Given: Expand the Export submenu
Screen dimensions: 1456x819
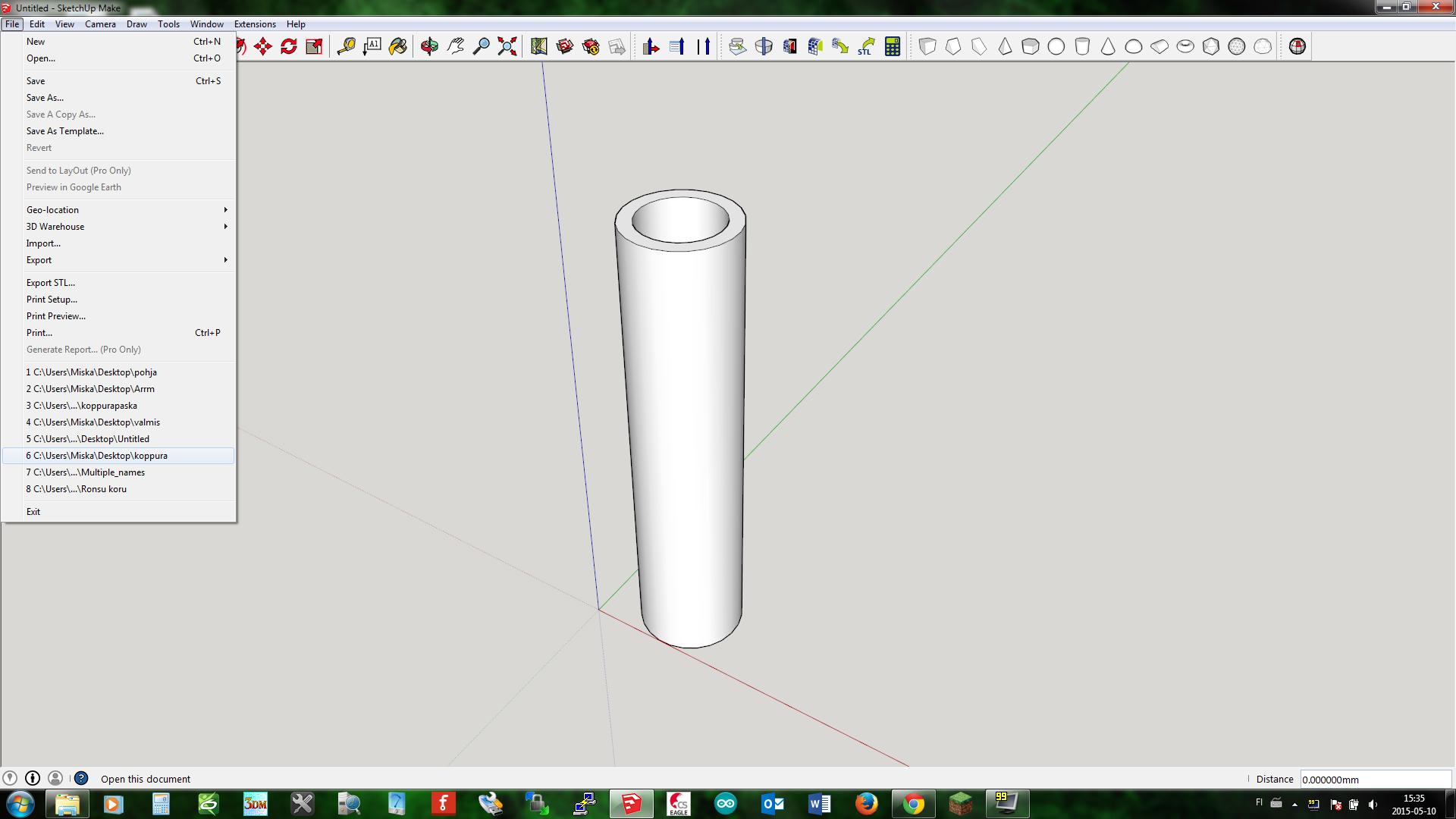Looking at the screenshot, I should (119, 260).
